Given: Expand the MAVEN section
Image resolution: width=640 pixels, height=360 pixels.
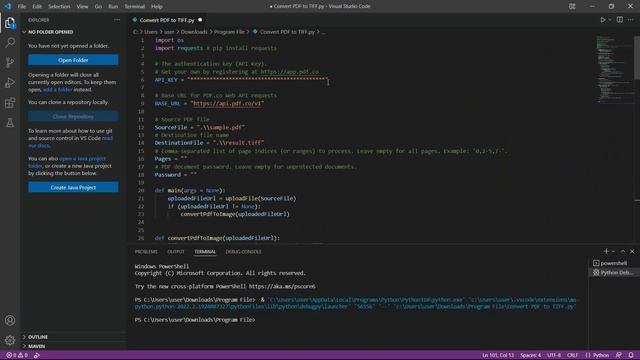Looking at the screenshot, I should (x=73, y=346).
